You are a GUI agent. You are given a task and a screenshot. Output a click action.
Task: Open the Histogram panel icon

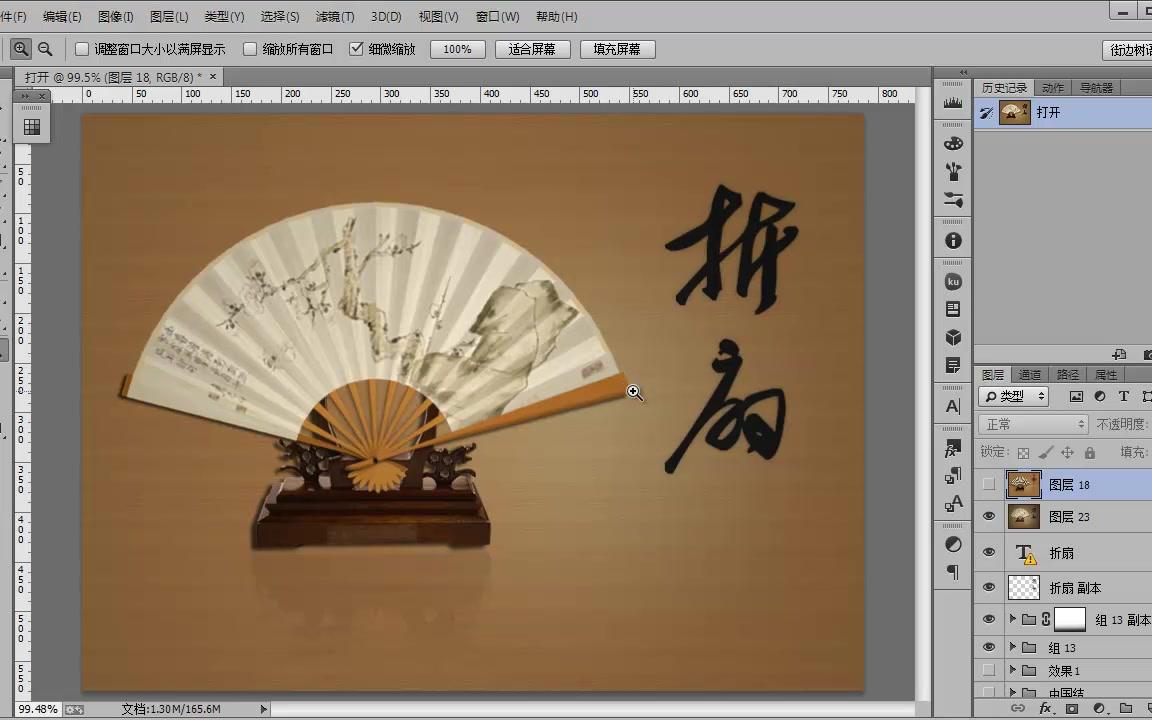[952, 103]
